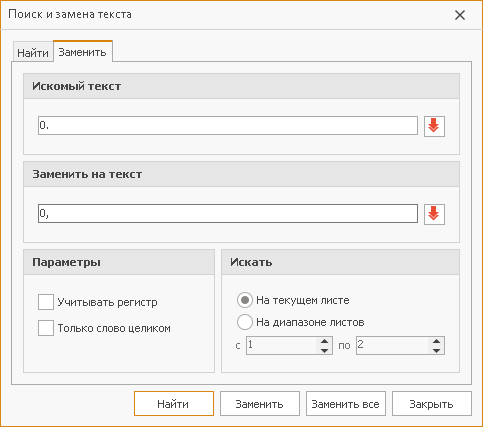Decrease the 'с' start sheet number

coord(324,350)
